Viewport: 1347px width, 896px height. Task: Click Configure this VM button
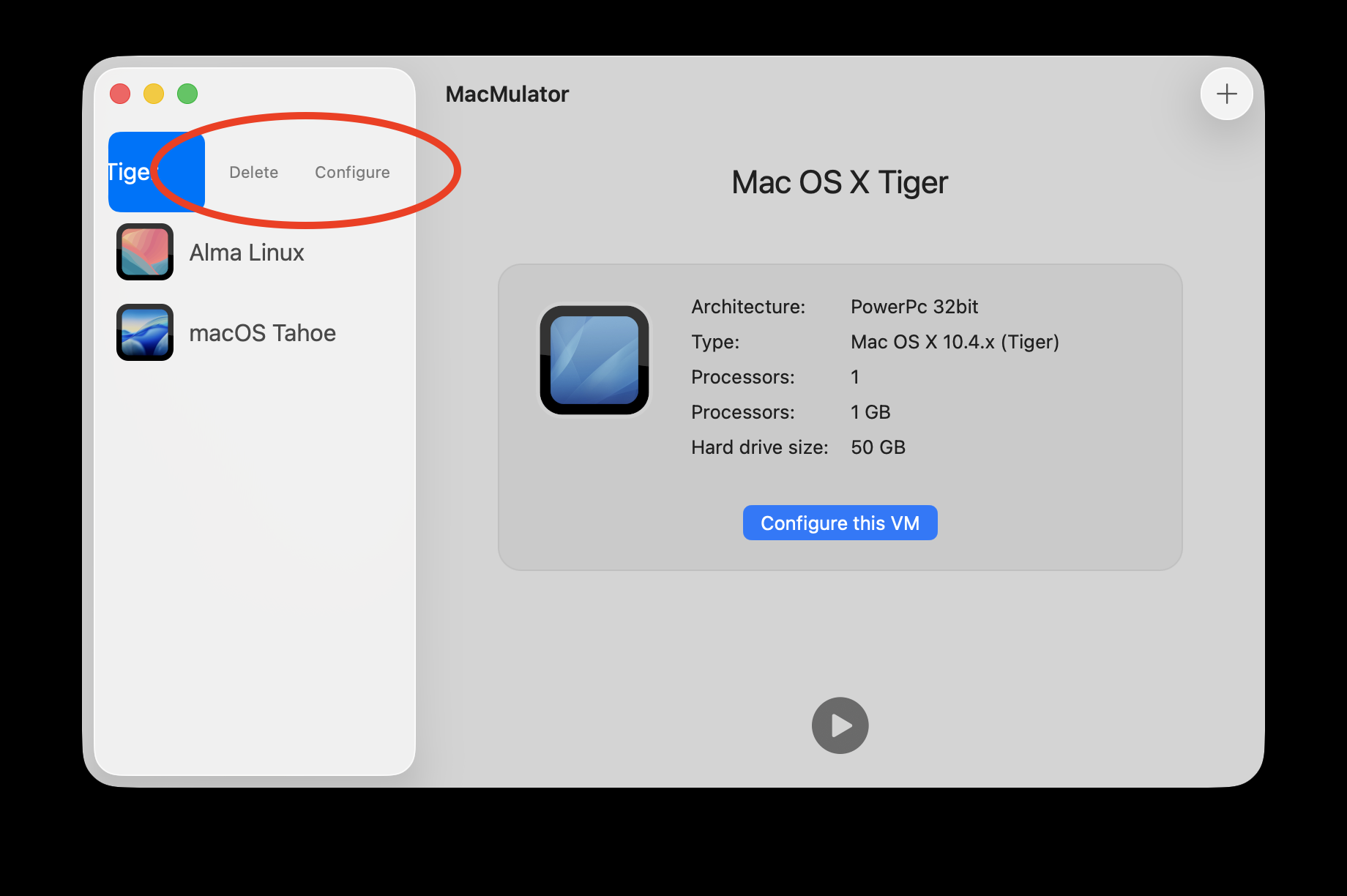(x=840, y=523)
